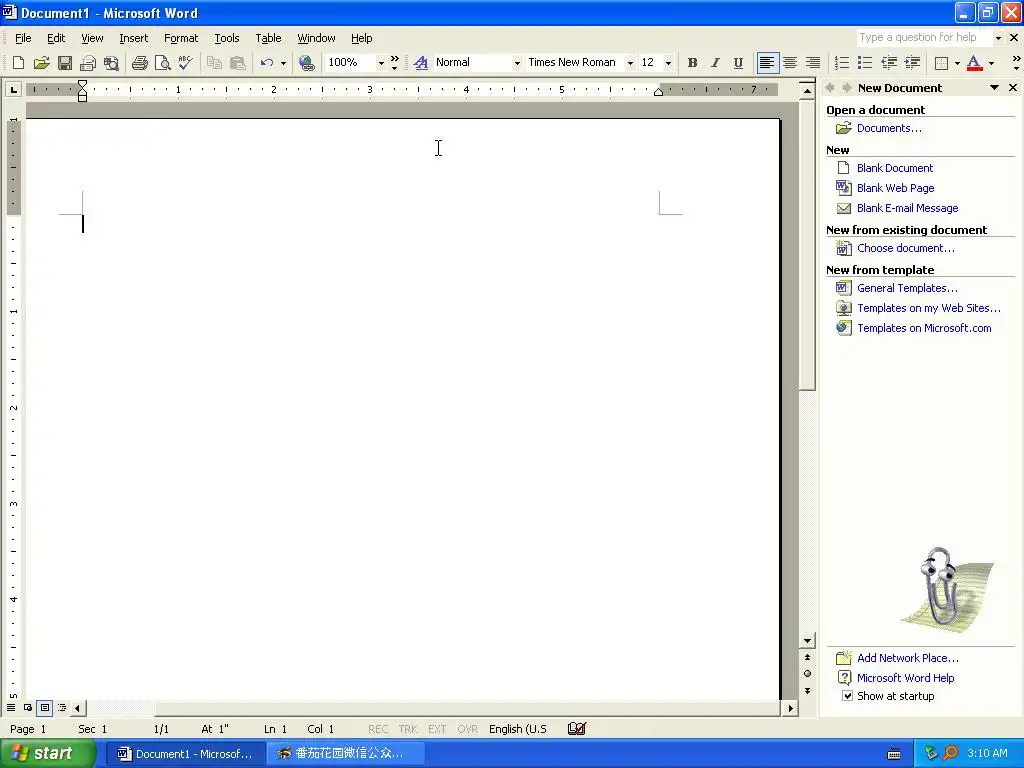This screenshot has width=1024, height=768.
Task: Click the tab stop selector at ruler corner
Action: tap(13, 89)
